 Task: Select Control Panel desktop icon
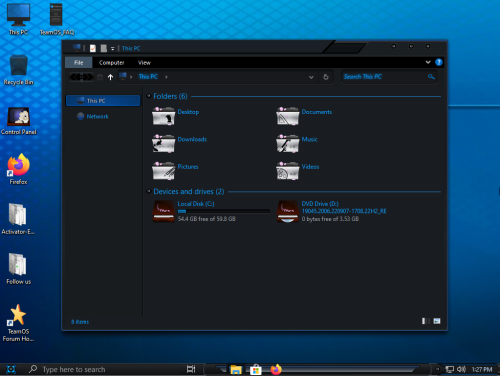[18, 121]
